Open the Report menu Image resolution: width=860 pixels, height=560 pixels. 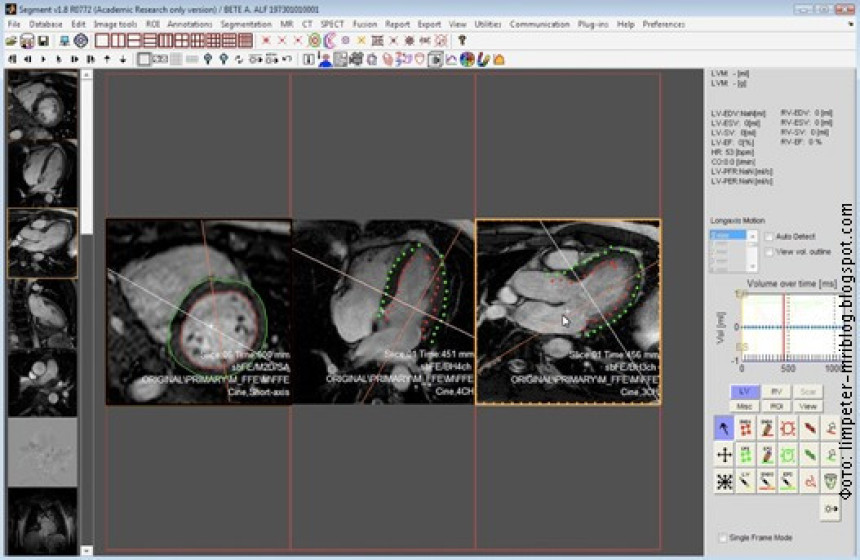click(x=397, y=24)
